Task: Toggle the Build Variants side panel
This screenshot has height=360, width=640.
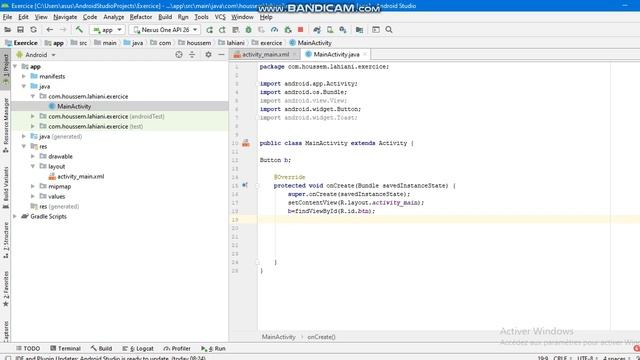Action: point(6,188)
